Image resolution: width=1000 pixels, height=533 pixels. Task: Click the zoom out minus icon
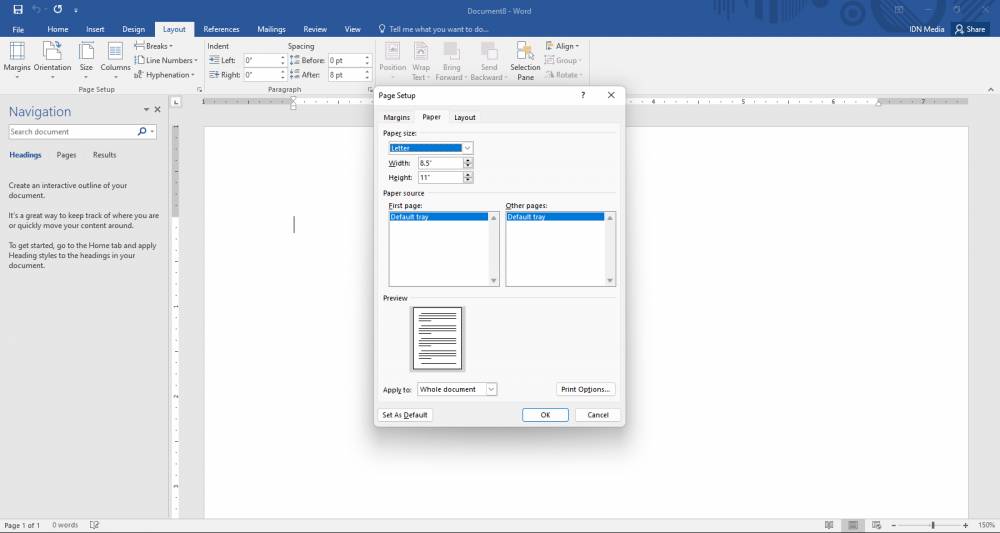coord(893,525)
